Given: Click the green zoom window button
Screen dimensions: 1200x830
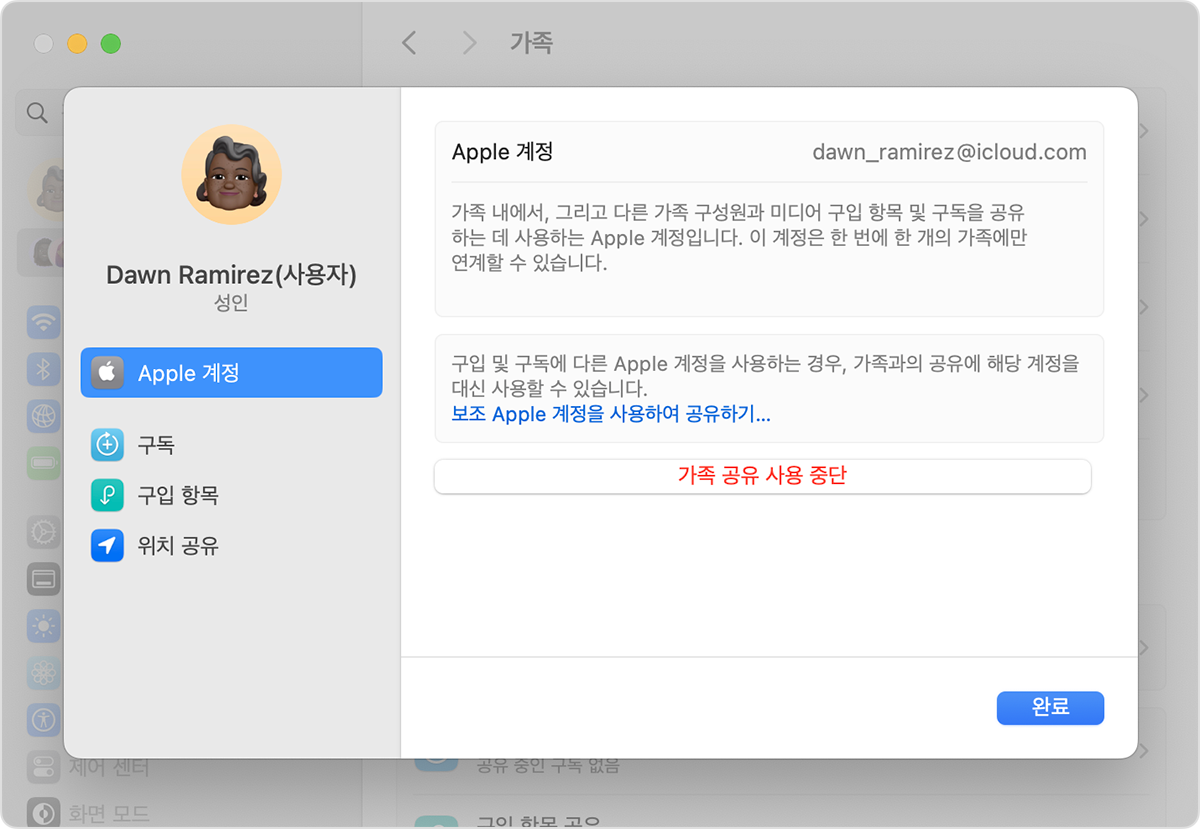Looking at the screenshot, I should 111,44.
